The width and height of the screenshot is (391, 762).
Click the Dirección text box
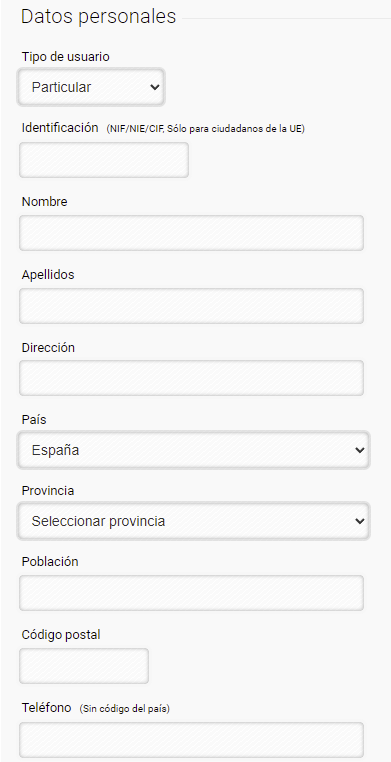191,378
